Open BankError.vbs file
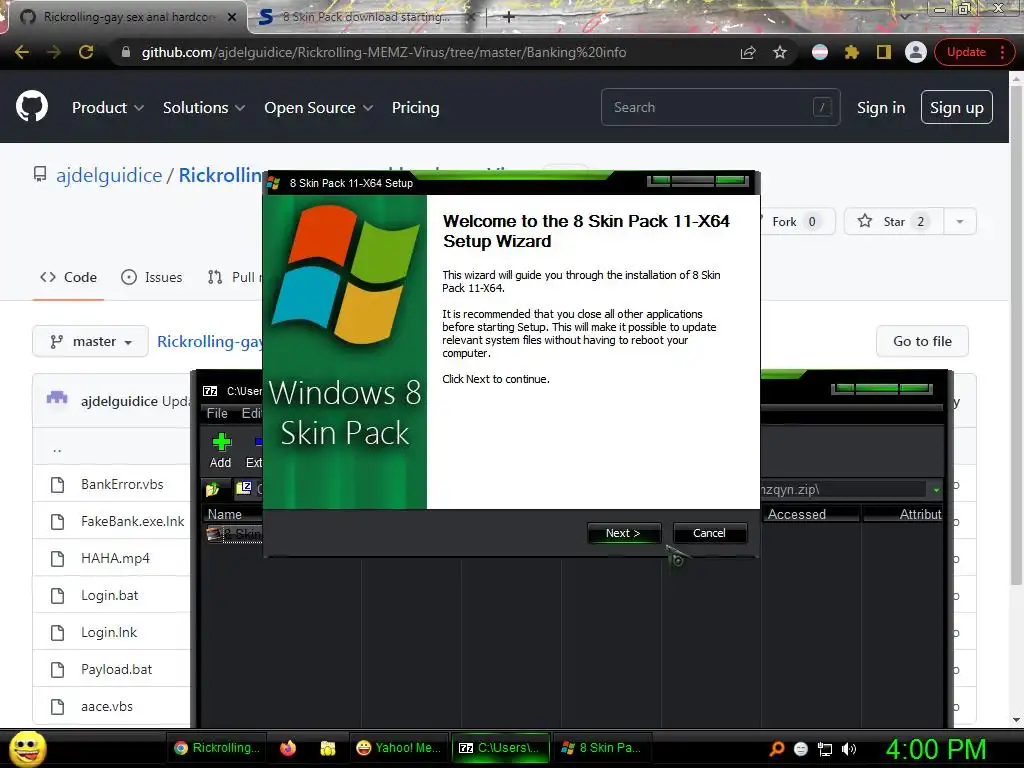 tap(122, 485)
